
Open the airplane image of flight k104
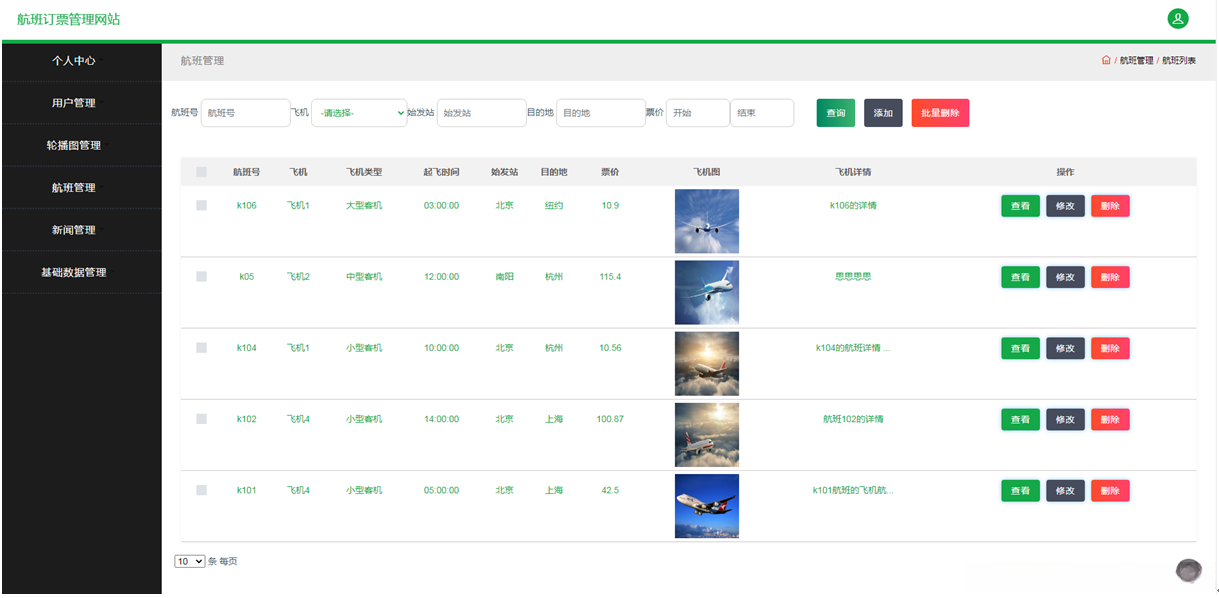pyautogui.click(x=707, y=364)
